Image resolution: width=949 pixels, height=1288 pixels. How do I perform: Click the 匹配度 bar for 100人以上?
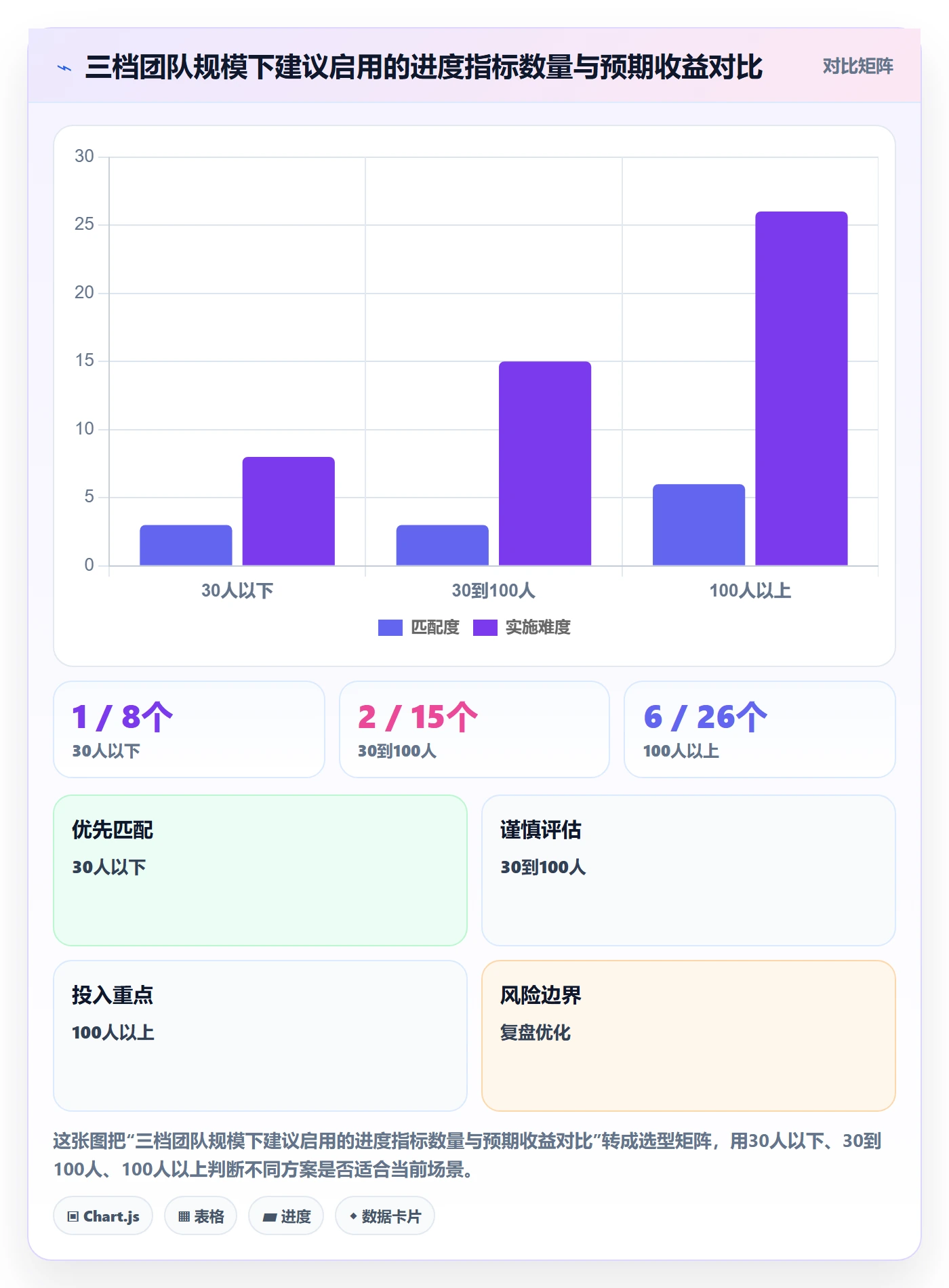[x=699, y=525]
